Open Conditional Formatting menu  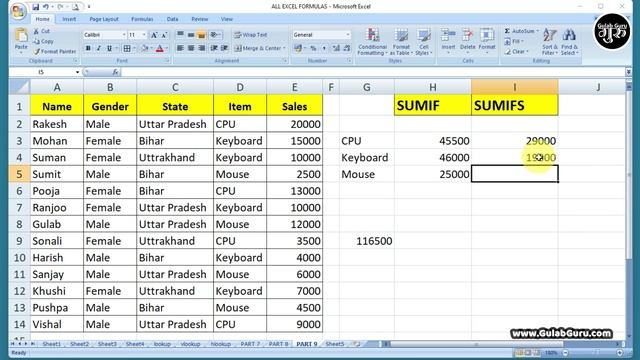tap(372, 42)
